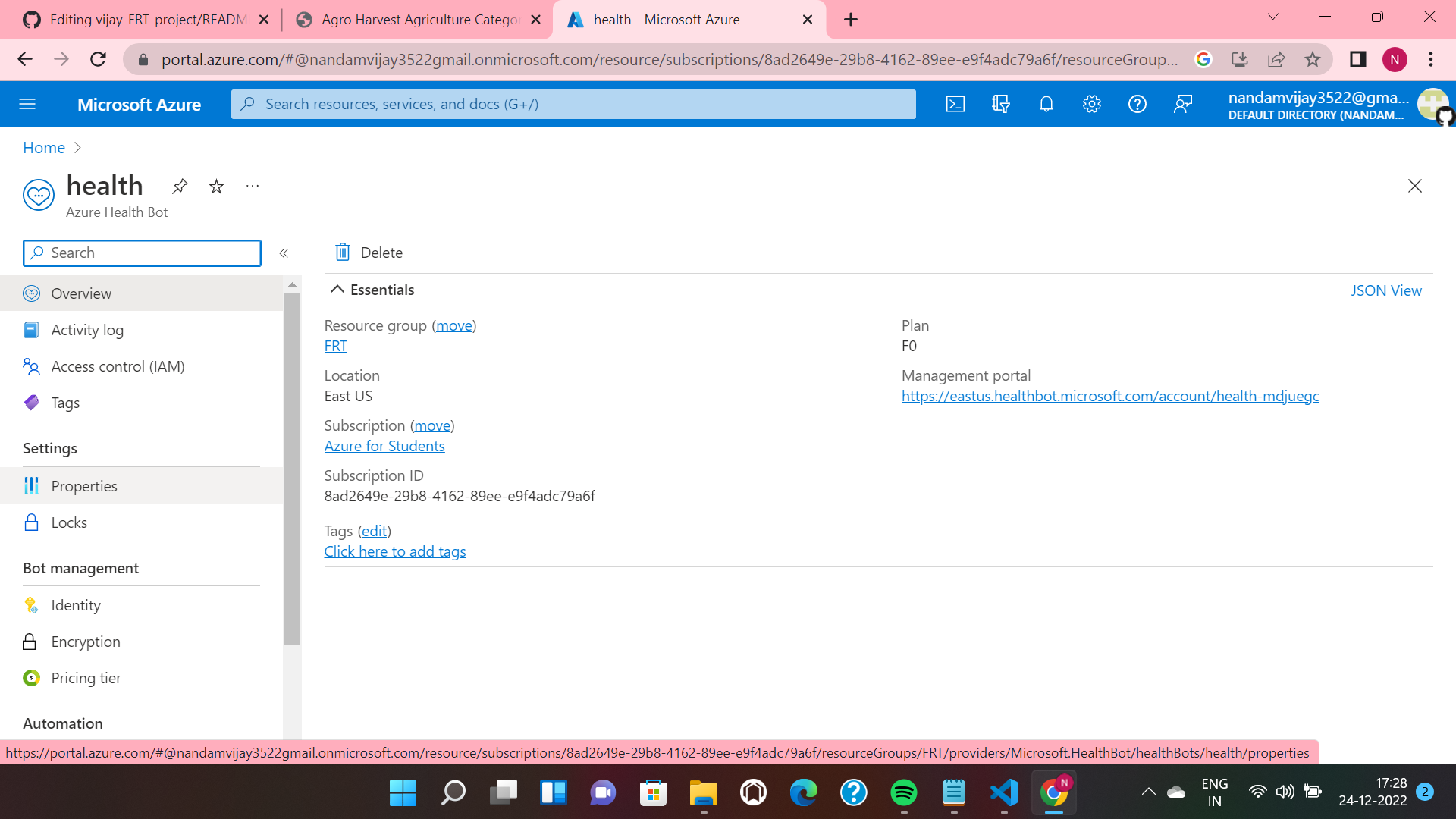
Task: Open Directories and subscriptions filter icon
Action: [1001, 105]
